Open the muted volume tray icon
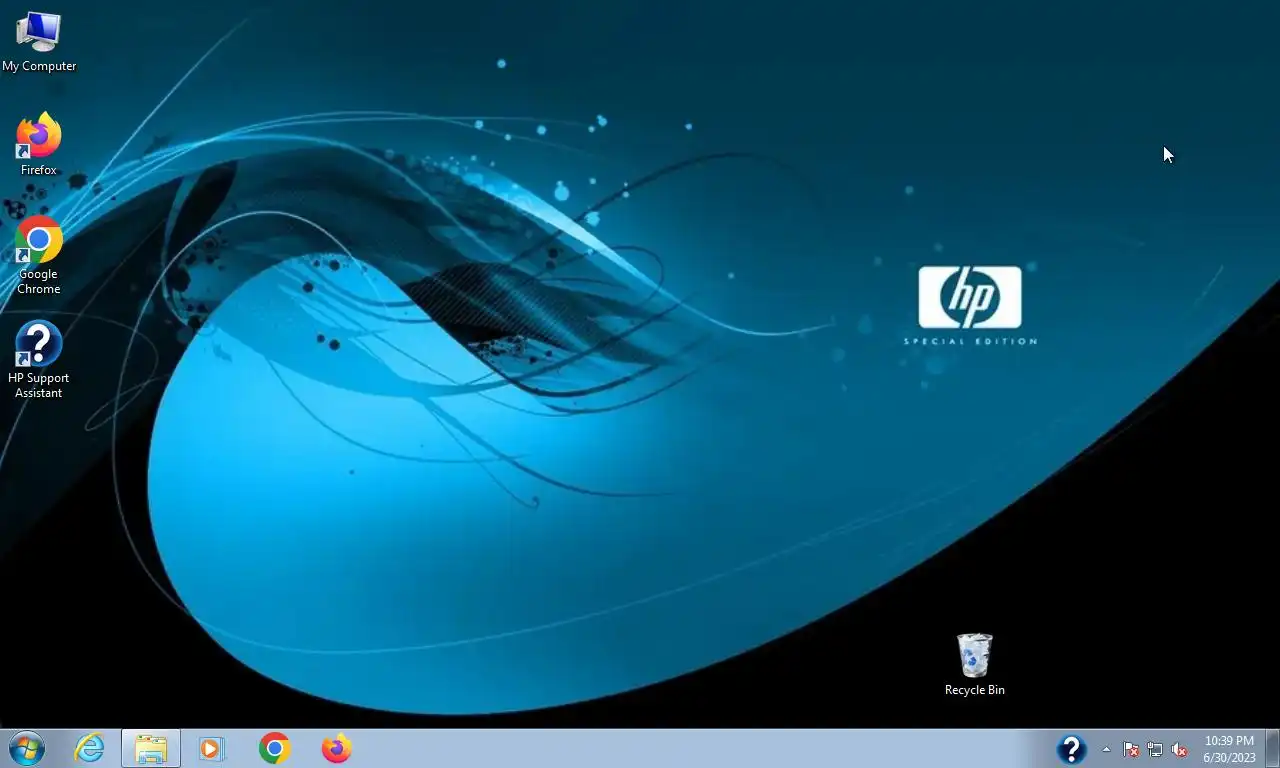Viewport: 1280px width, 768px height. 1179,749
